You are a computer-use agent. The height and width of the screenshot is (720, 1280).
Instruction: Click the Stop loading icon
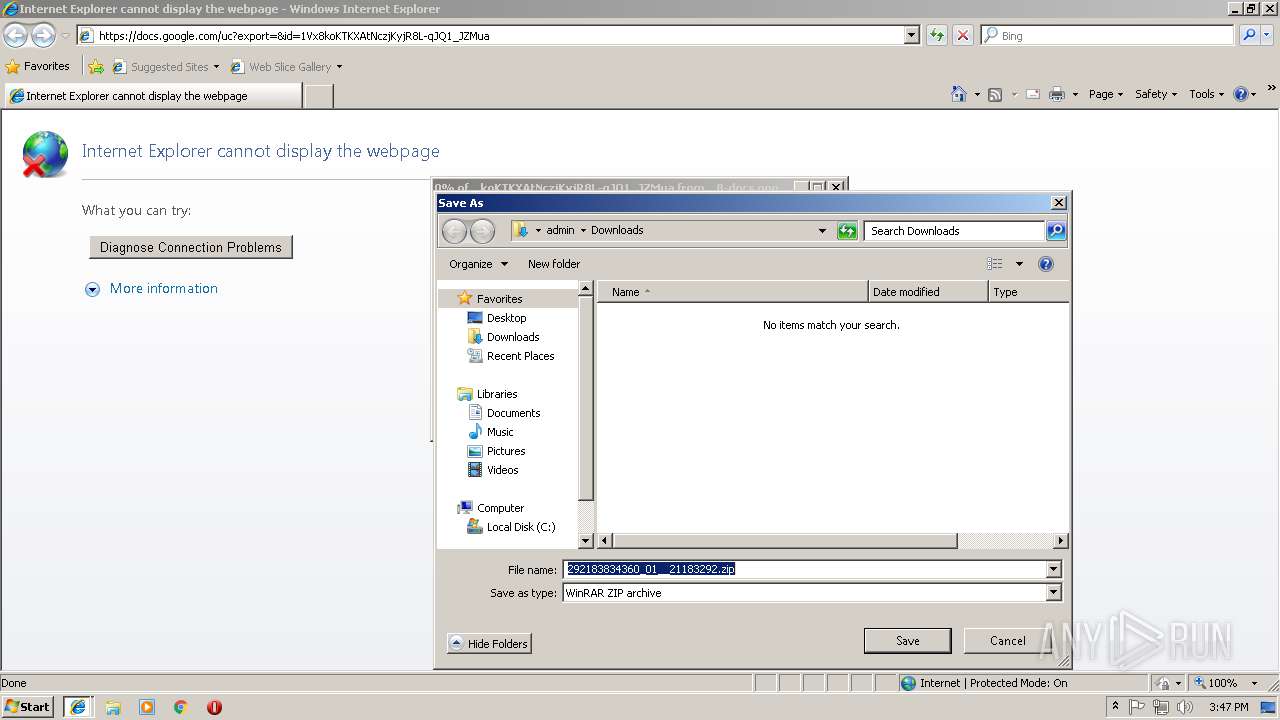[963, 35]
